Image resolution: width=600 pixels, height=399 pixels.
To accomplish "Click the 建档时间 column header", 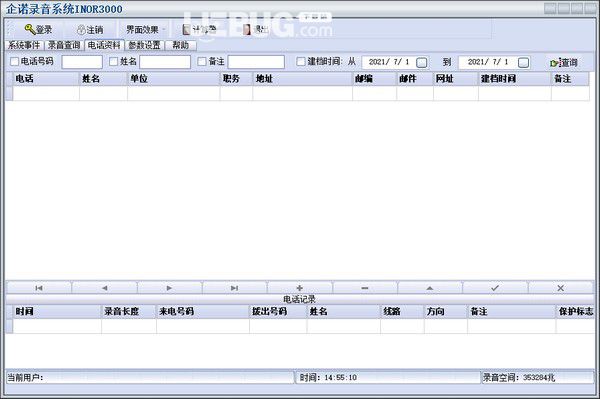I will pos(515,79).
